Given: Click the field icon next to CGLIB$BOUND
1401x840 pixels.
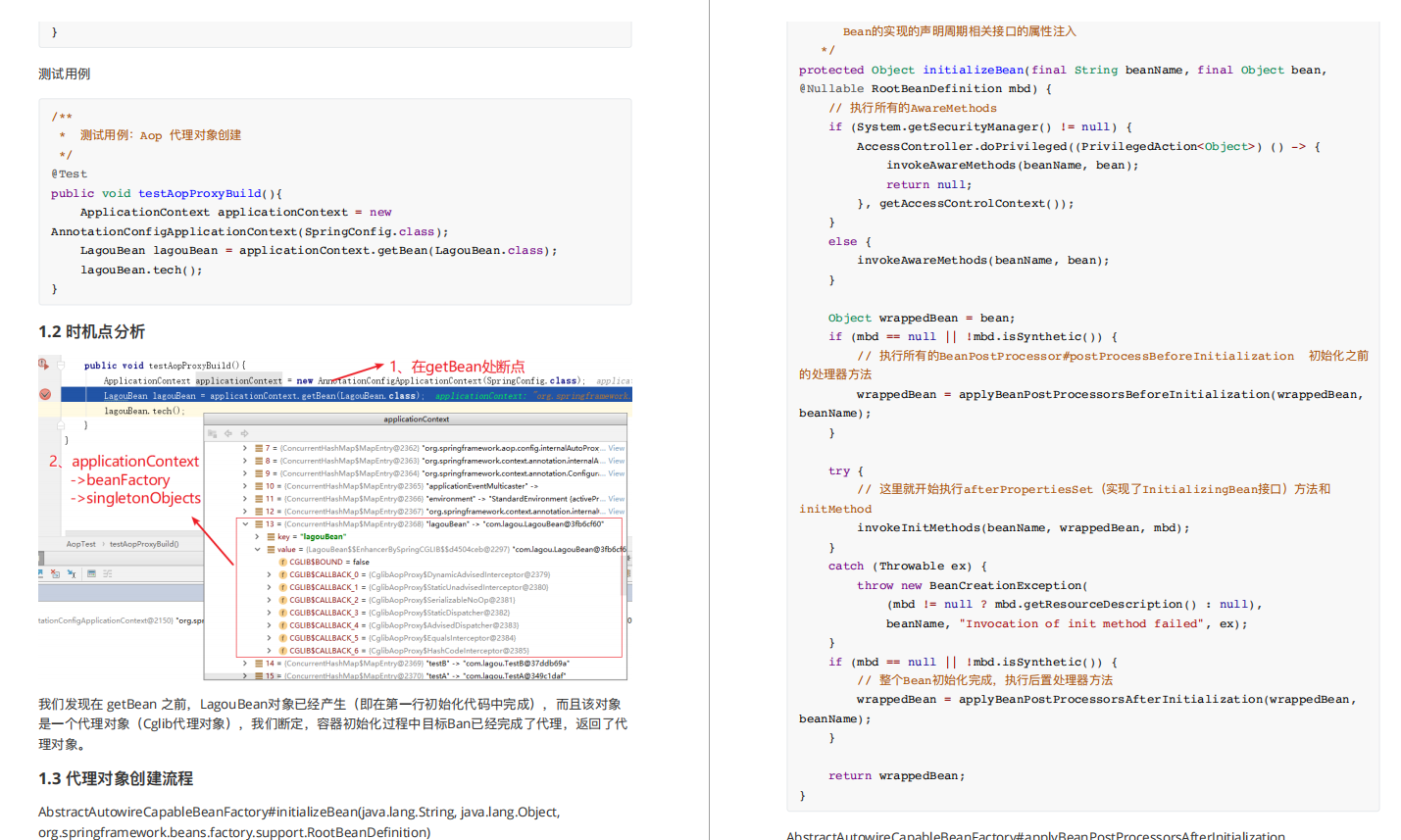Looking at the screenshot, I should point(282,562).
